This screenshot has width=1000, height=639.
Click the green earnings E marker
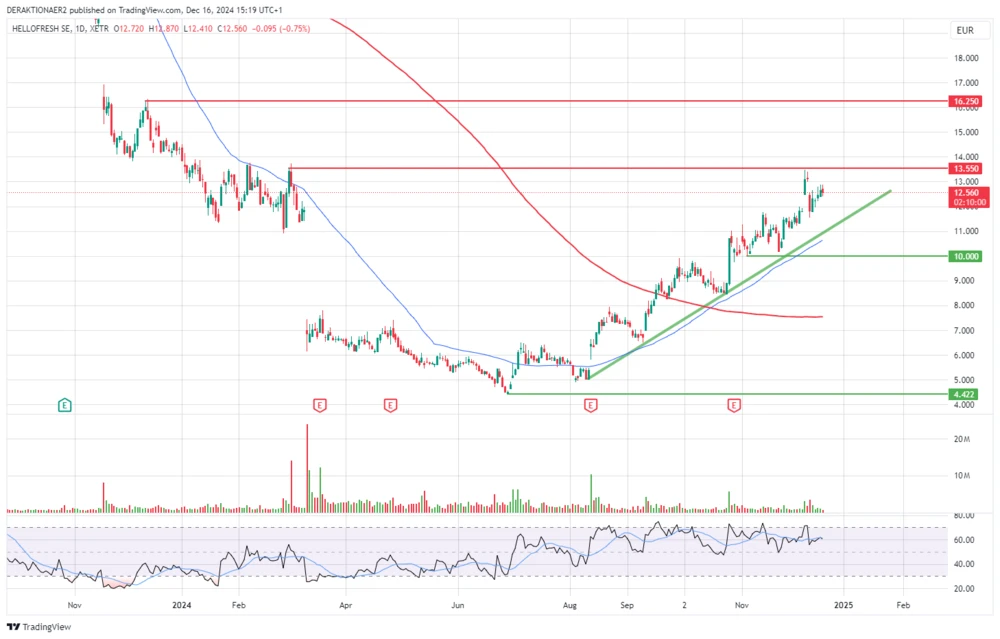tap(64, 405)
